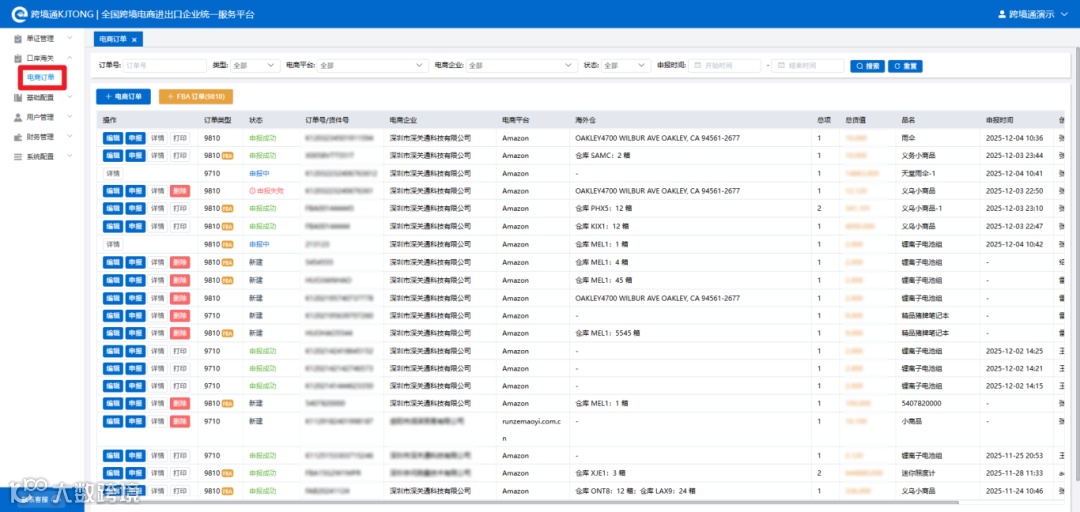Click the 海外仓 column header
Viewport: 1080px width, 512px height.
pyautogui.click(x=585, y=120)
